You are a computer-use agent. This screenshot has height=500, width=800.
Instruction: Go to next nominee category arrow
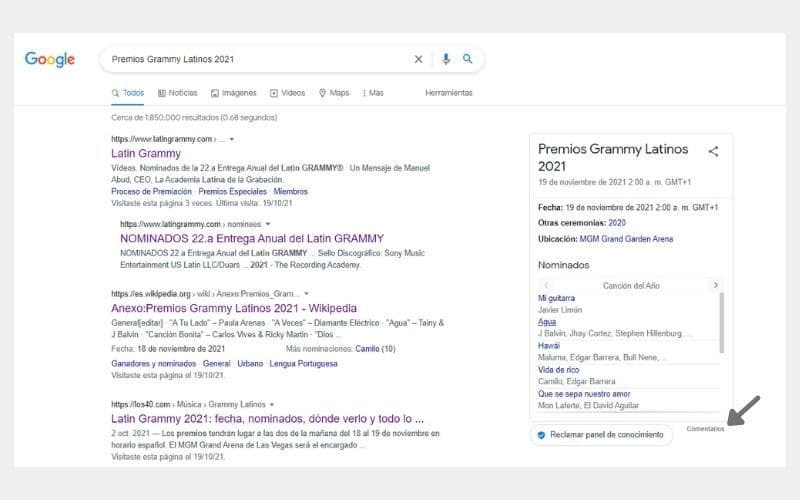tap(715, 285)
